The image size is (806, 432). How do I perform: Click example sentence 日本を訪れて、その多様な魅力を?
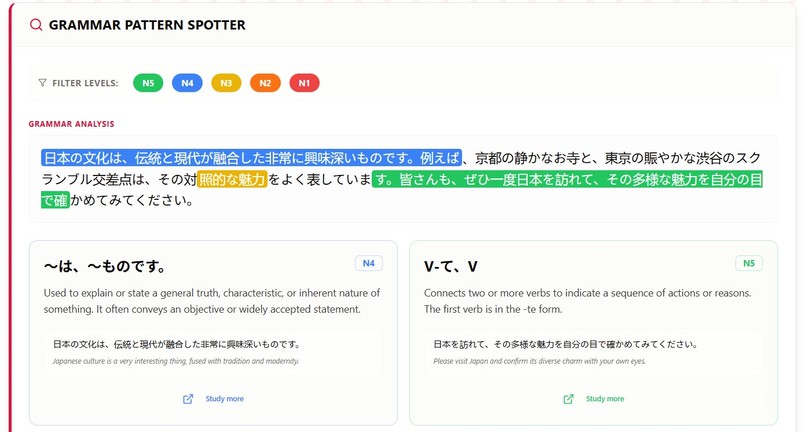(565, 344)
